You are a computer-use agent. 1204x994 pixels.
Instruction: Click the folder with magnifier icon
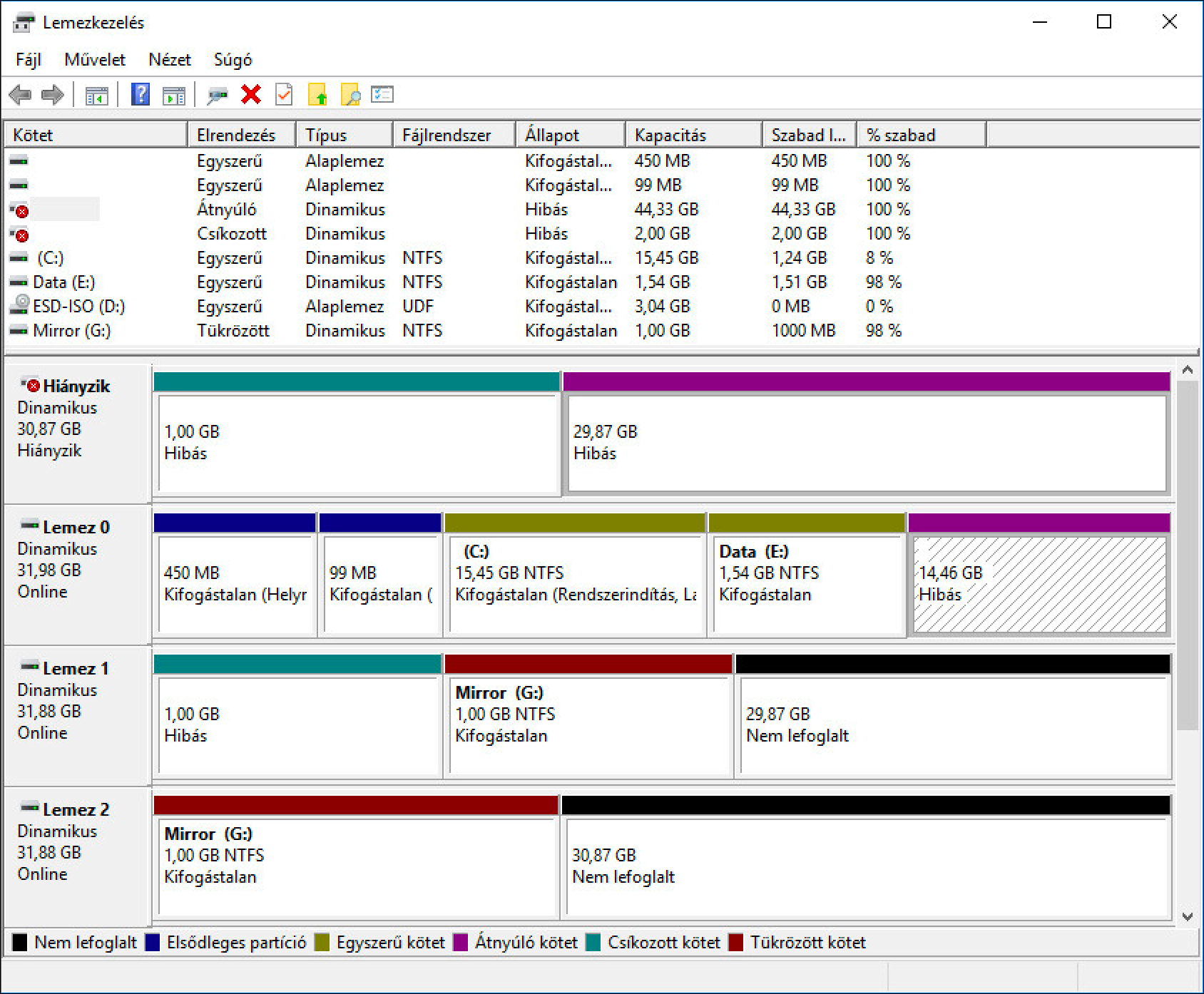pos(350,94)
